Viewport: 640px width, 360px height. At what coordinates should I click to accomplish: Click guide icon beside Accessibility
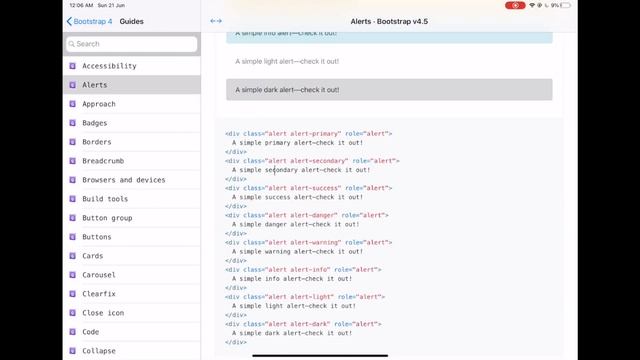(73, 66)
